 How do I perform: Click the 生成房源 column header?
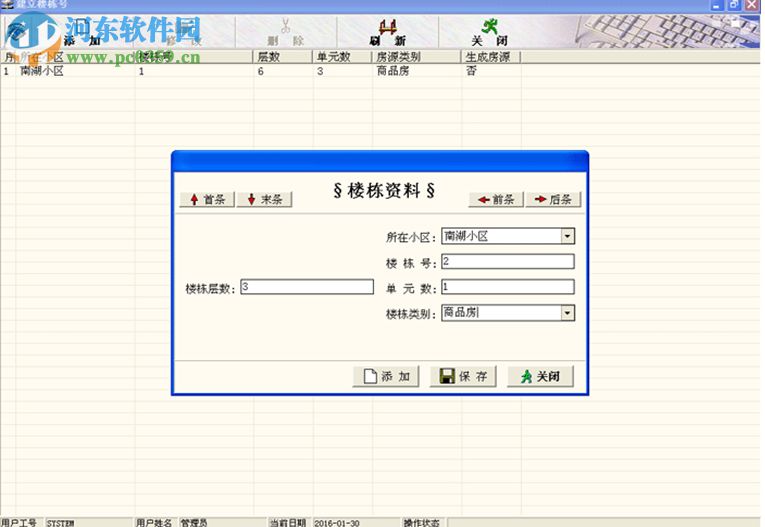pyautogui.click(x=491, y=57)
